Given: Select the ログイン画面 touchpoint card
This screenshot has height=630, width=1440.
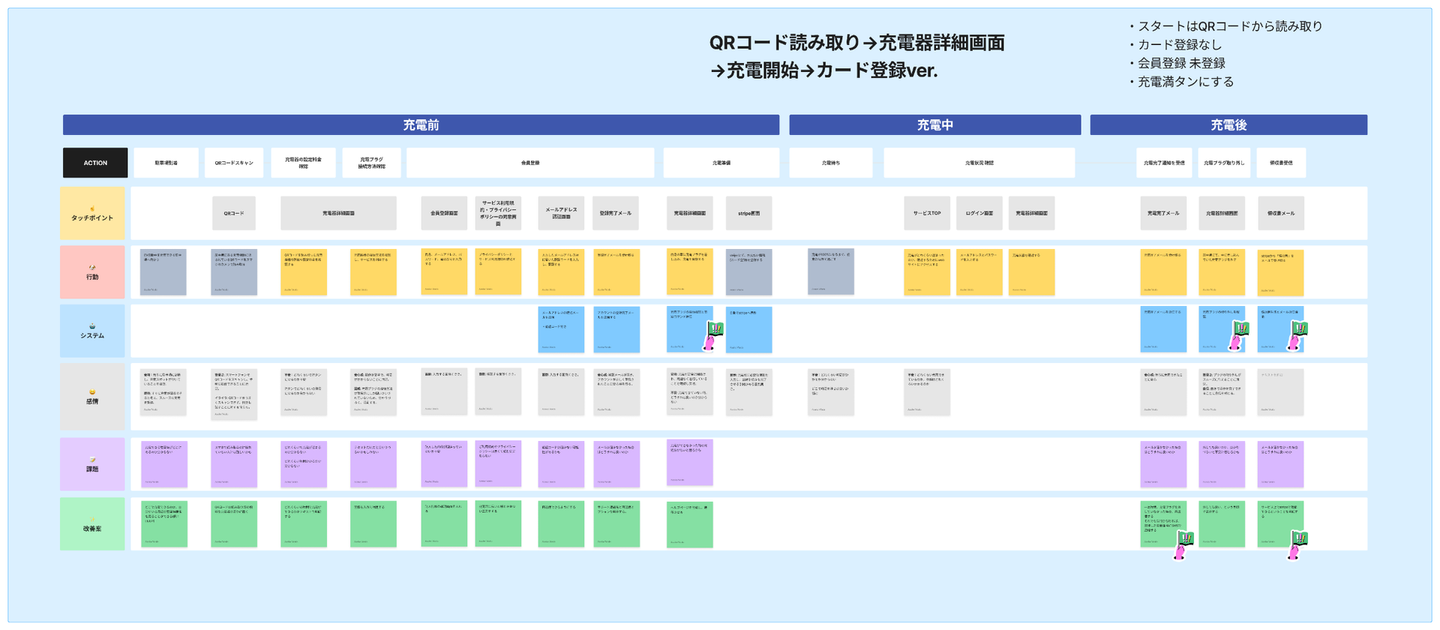Looking at the screenshot, I should pos(979,213).
